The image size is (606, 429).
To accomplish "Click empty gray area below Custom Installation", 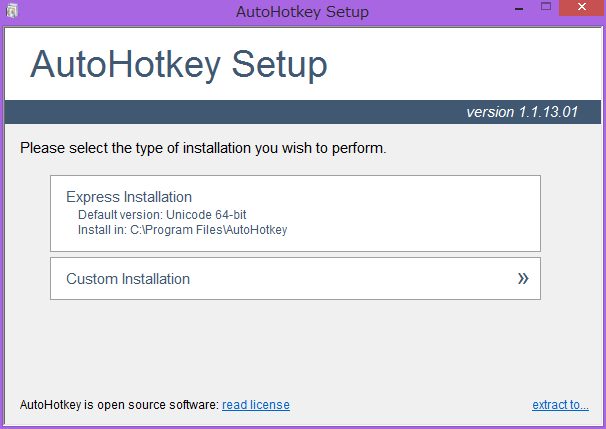I will pos(300,345).
